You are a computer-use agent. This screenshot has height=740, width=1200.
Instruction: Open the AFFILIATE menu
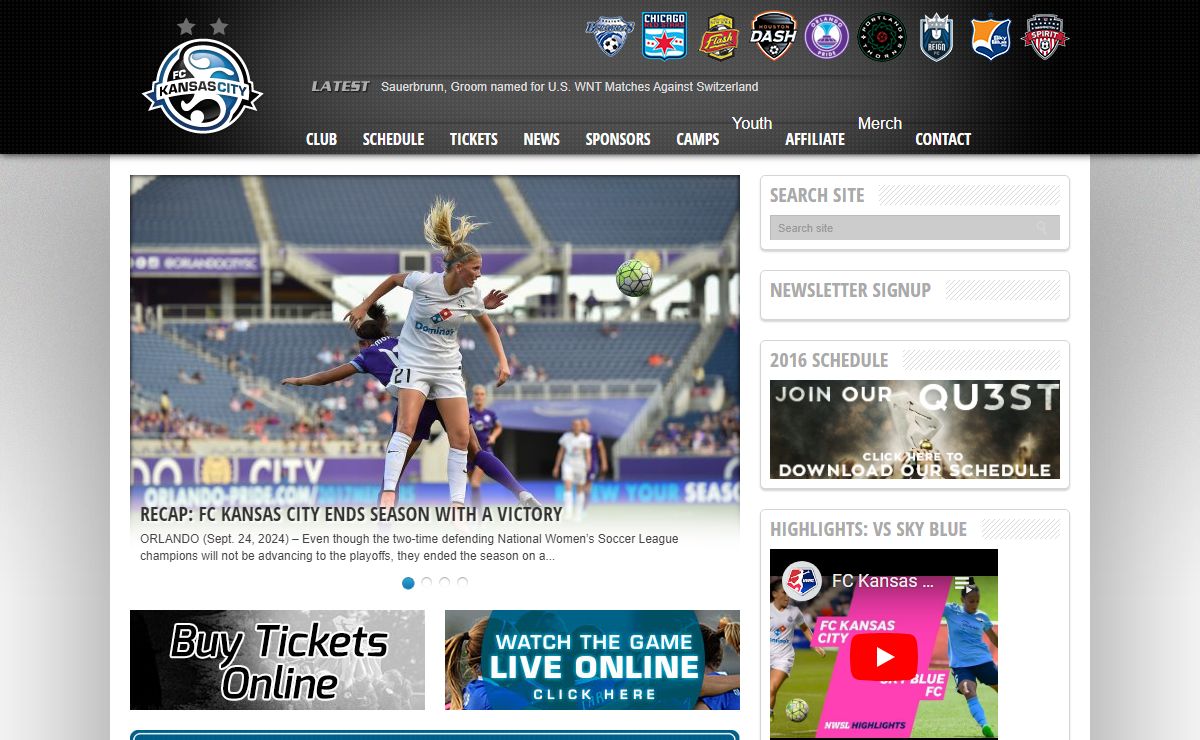(815, 139)
